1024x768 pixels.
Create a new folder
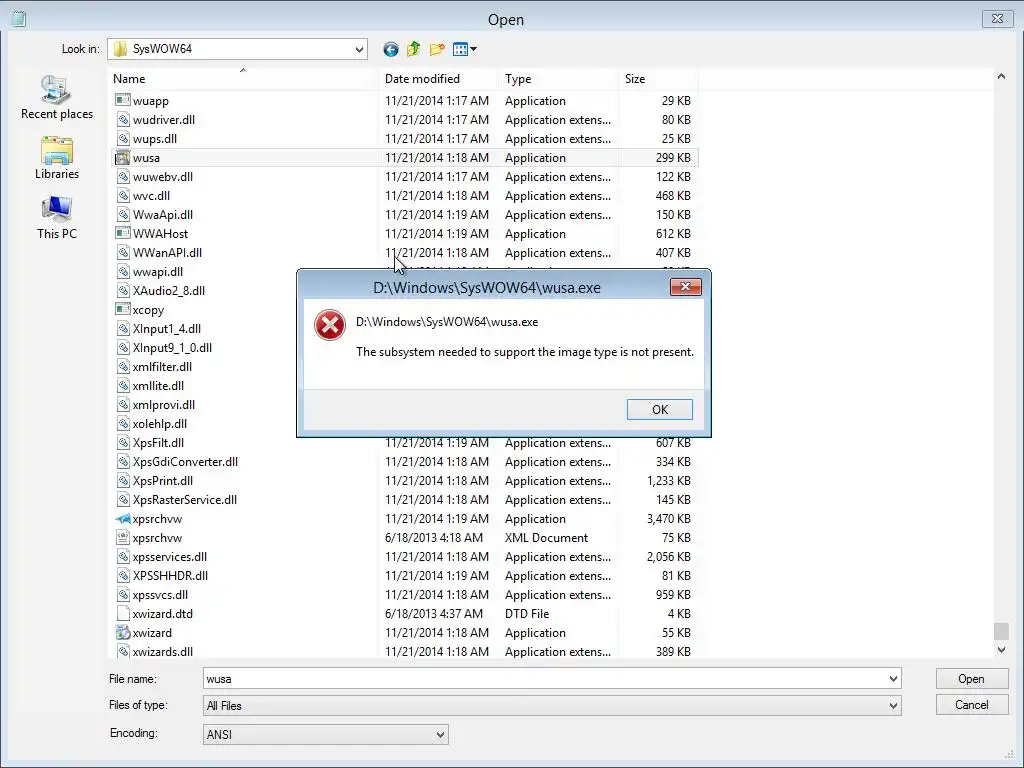pyautogui.click(x=437, y=49)
